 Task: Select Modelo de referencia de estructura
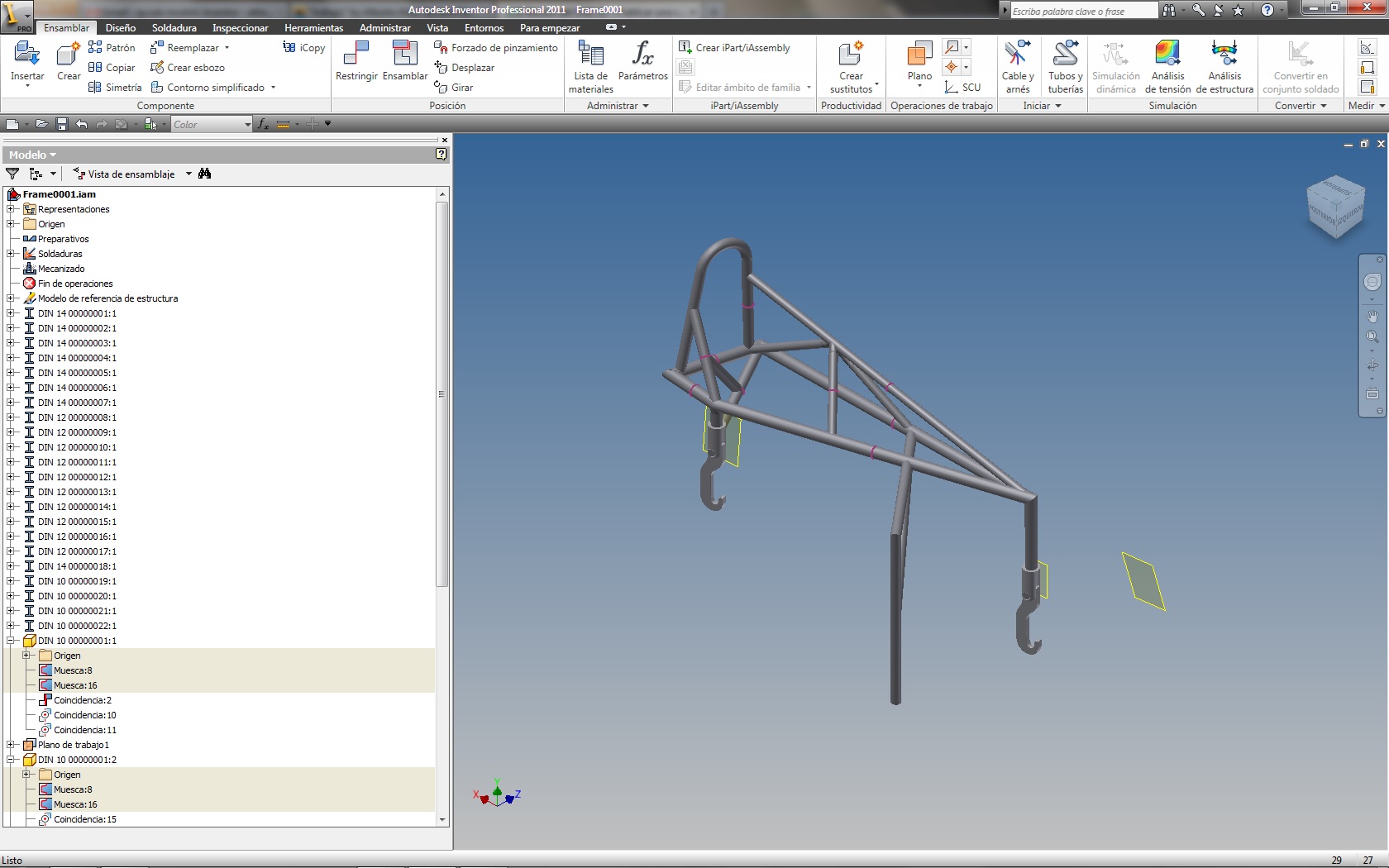[x=107, y=298]
